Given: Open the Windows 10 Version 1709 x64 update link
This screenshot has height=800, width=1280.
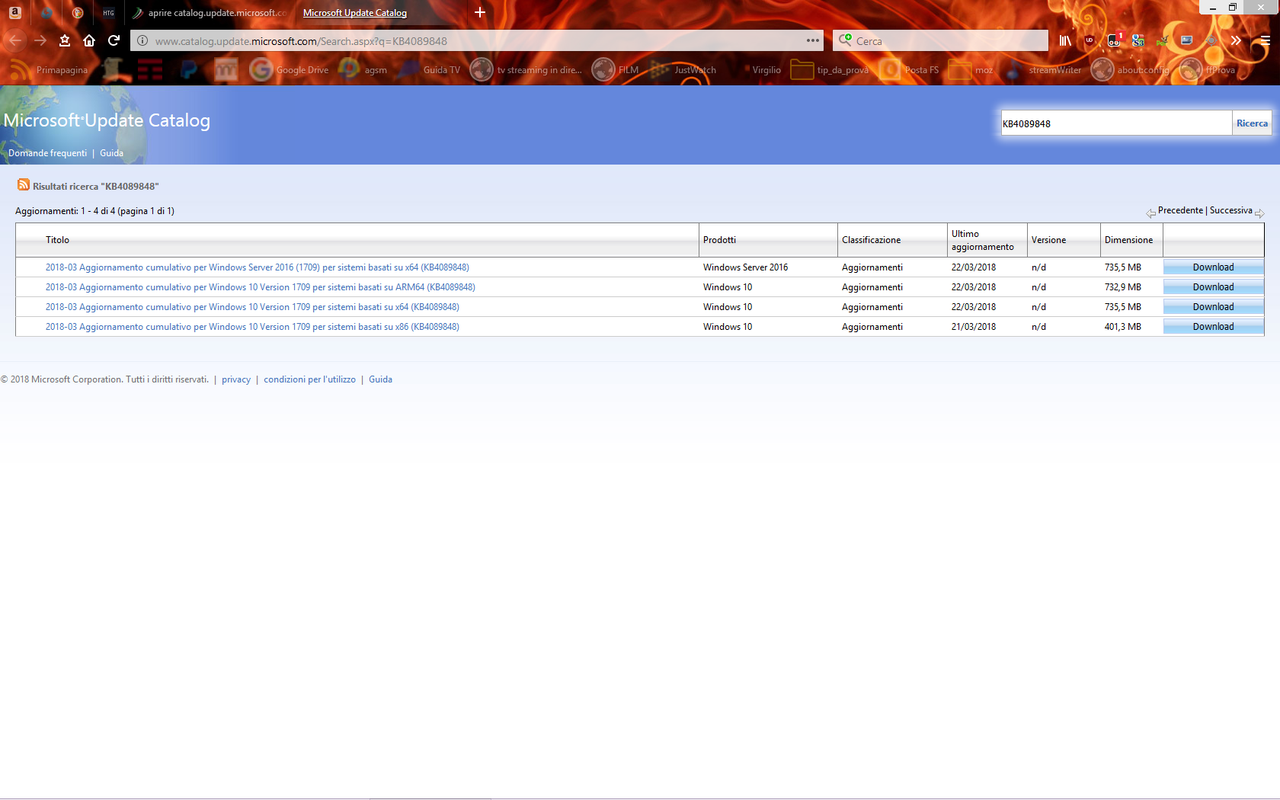Looking at the screenshot, I should pos(252,307).
